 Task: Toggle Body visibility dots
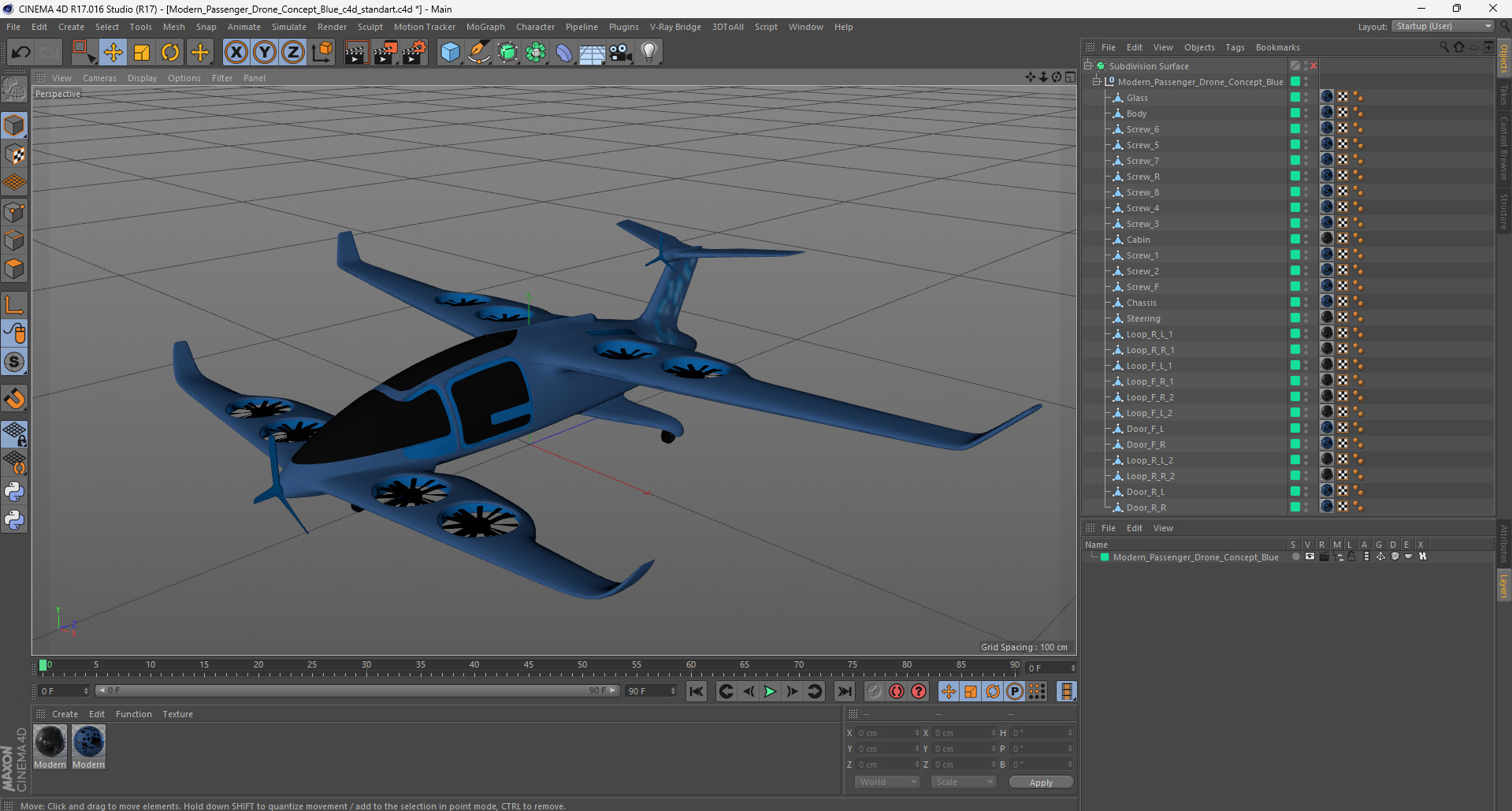click(x=1306, y=113)
